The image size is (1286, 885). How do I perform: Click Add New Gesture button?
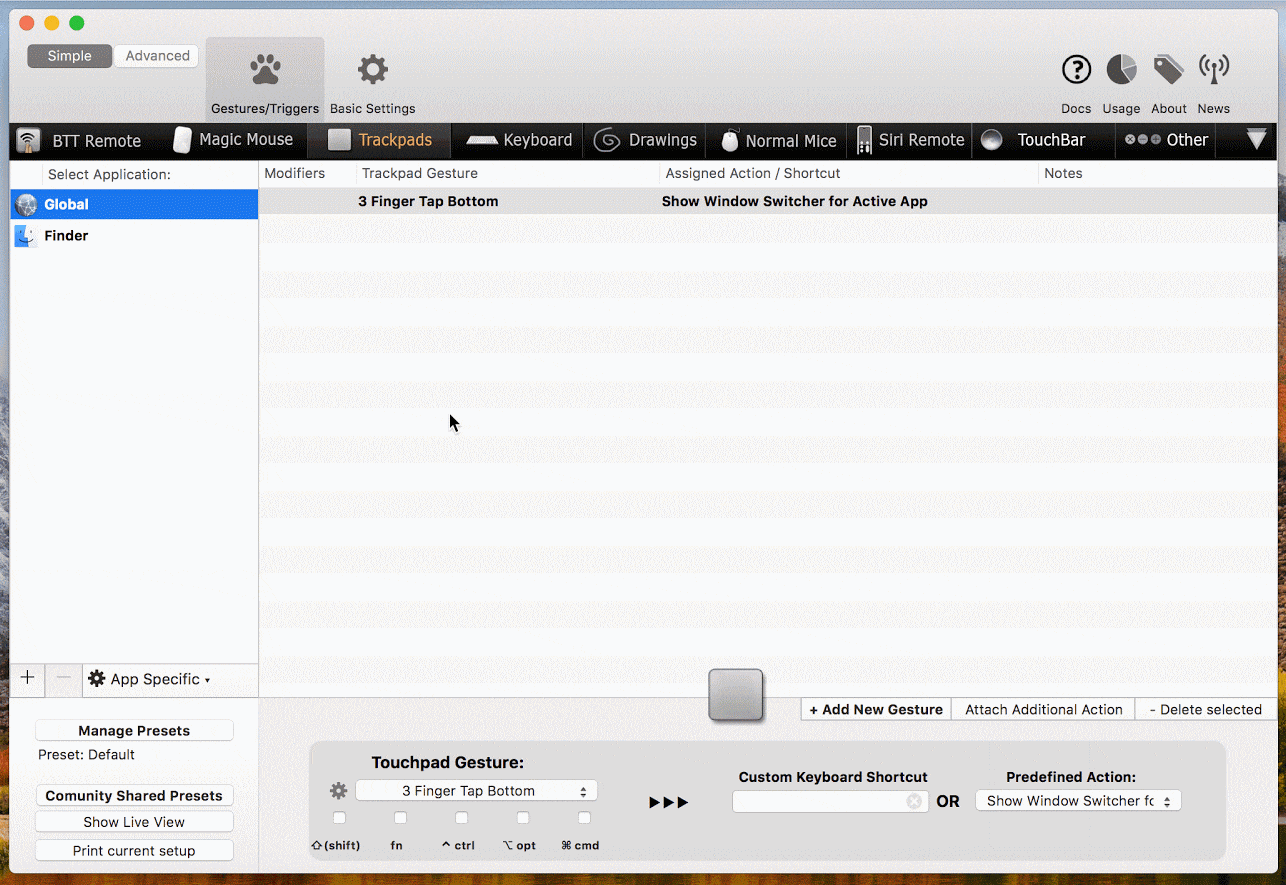[876, 709]
